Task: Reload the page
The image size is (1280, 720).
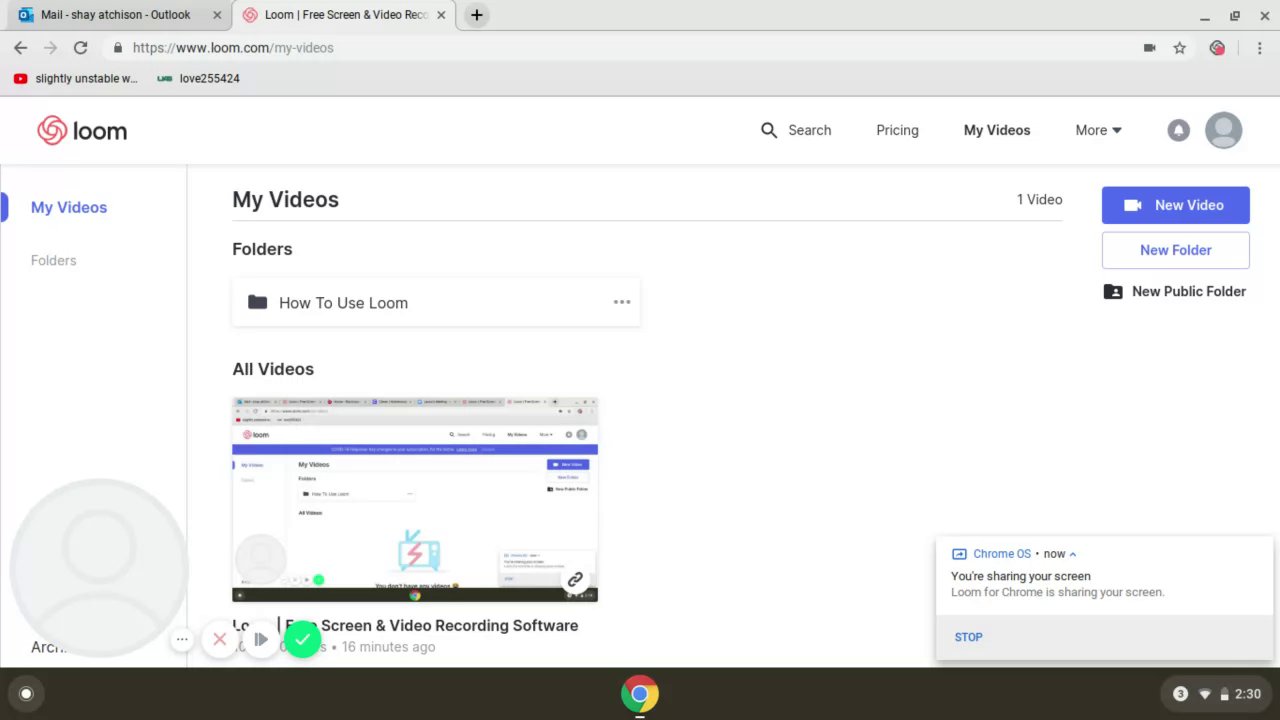Action: click(x=81, y=48)
